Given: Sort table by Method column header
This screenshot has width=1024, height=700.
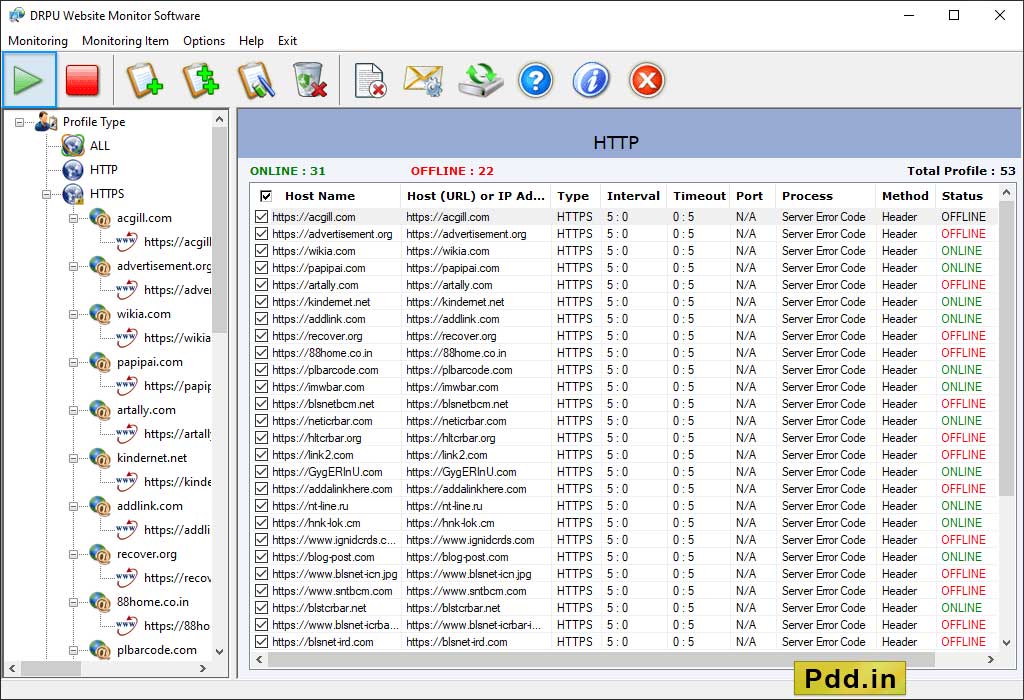Looking at the screenshot, I should [x=904, y=196].
